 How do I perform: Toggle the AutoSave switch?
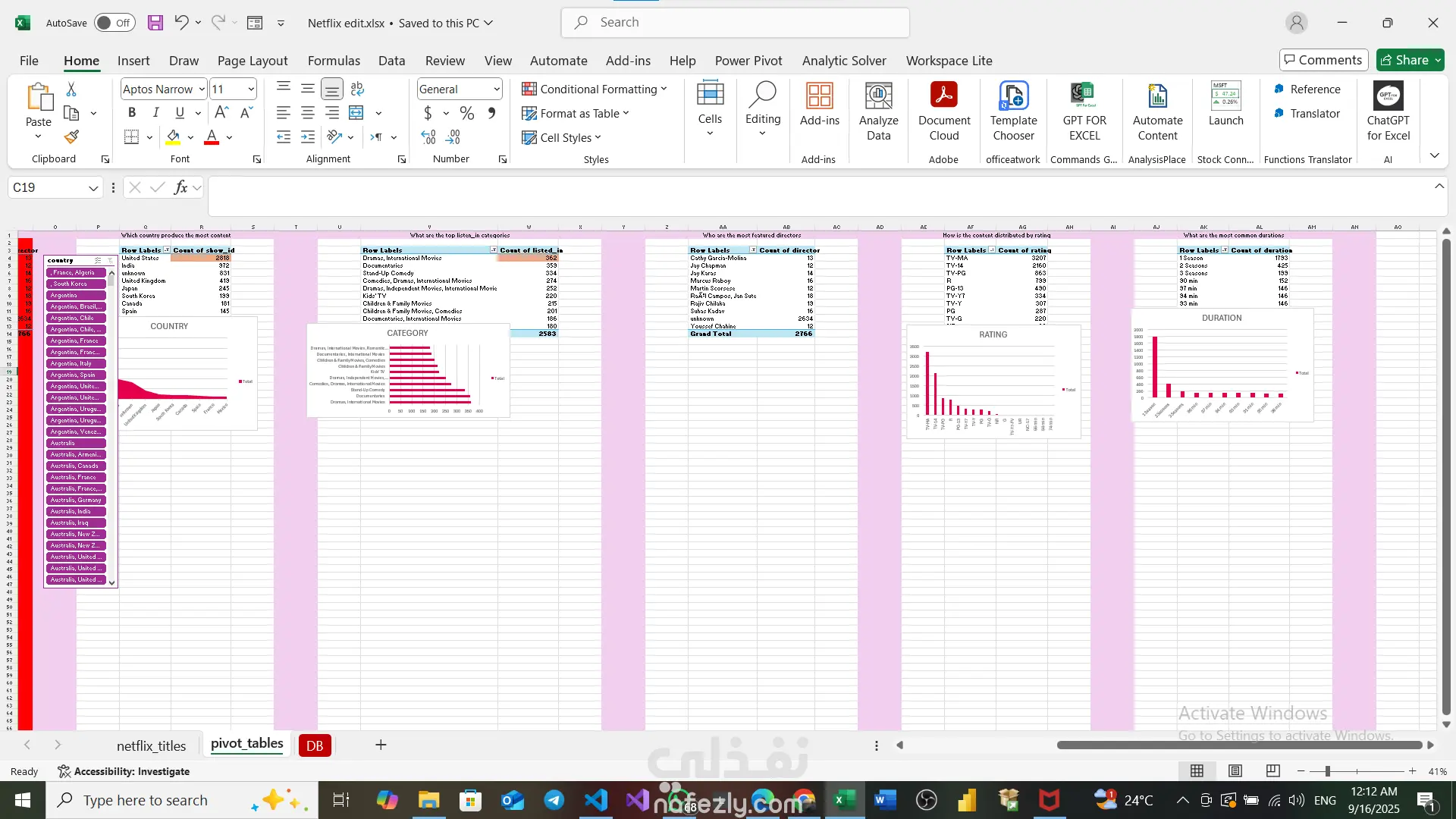coord(115,23)
